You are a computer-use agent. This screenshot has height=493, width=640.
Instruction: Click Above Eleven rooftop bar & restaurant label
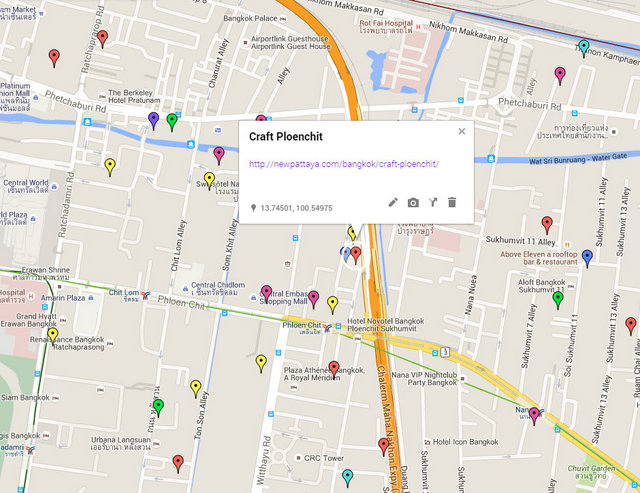click(x=539, y=258)
